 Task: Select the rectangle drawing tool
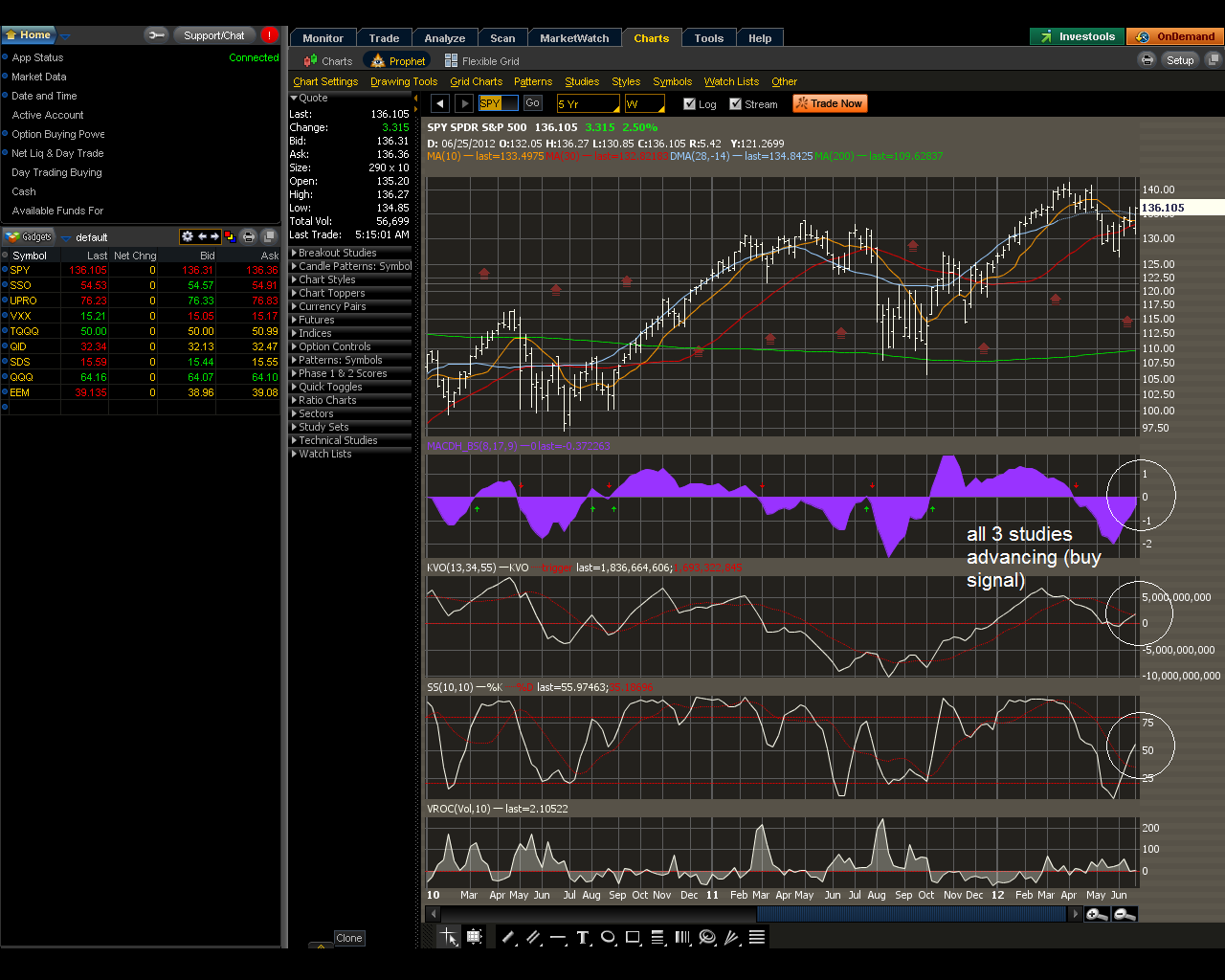pyautogui.click(x=633, y=937)
